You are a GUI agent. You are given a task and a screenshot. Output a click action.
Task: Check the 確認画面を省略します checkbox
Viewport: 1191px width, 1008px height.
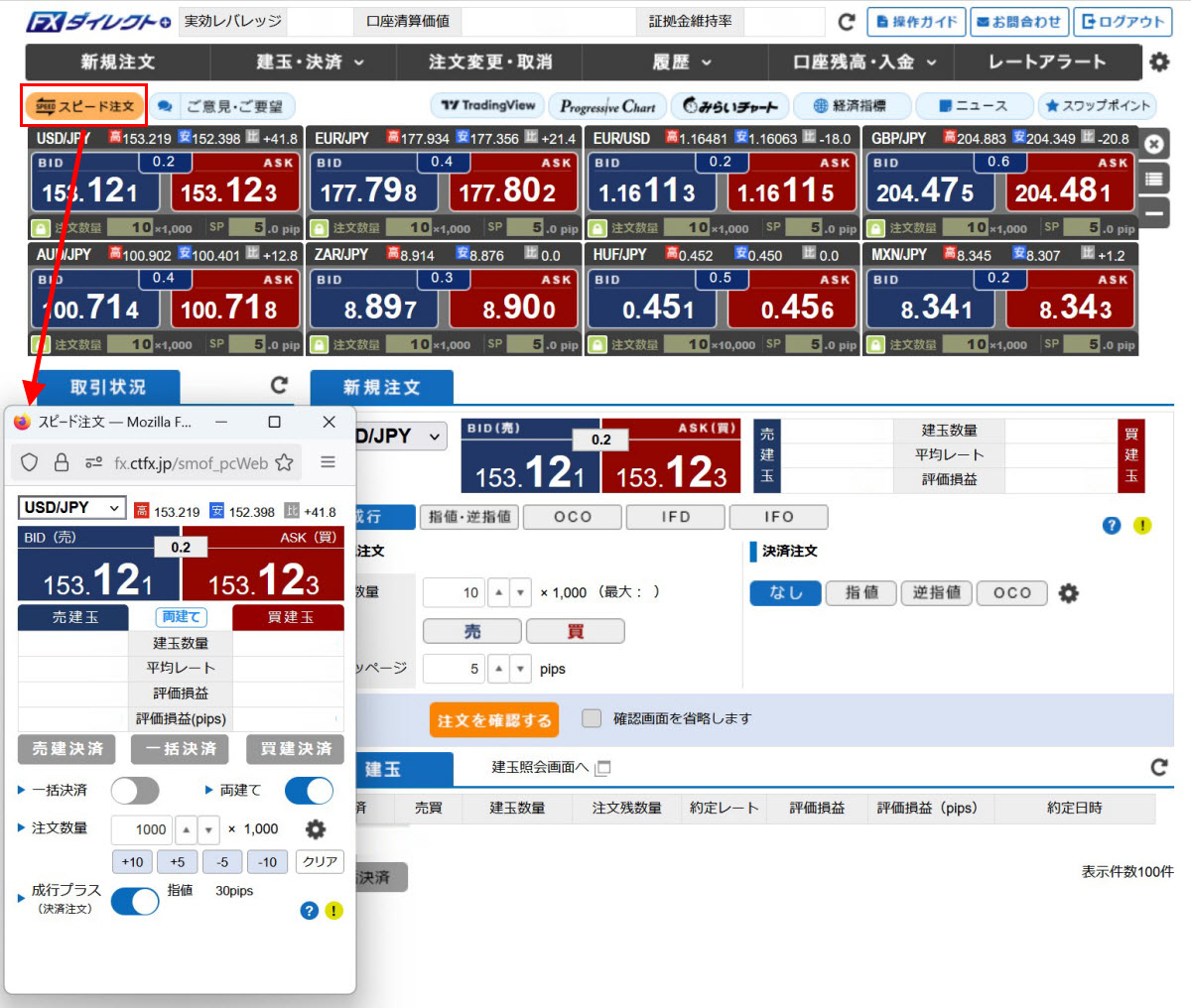[592, 718]
